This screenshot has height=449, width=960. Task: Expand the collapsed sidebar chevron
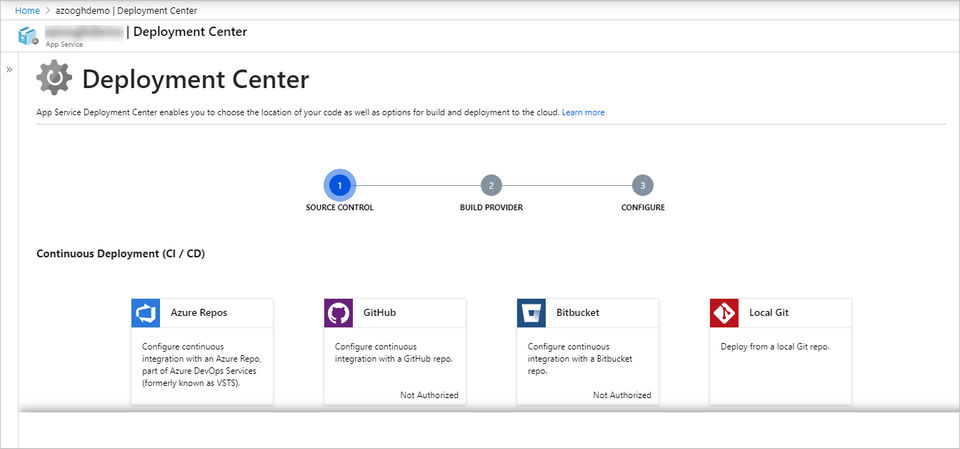[9, 70]
